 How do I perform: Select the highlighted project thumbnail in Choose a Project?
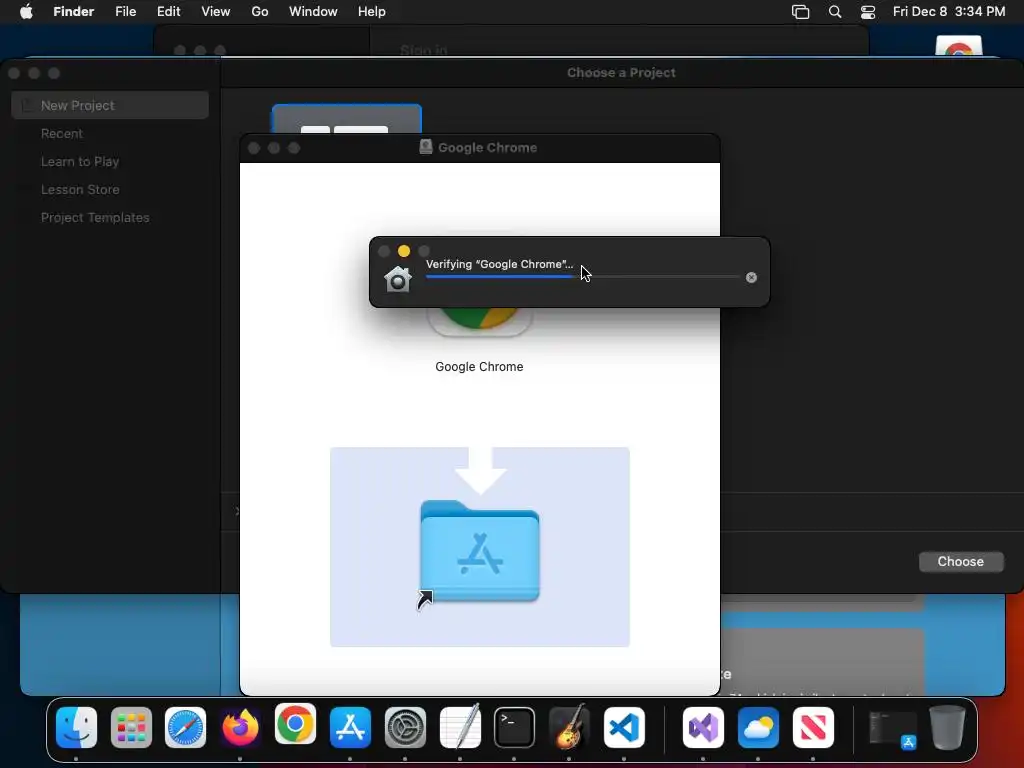pyautogui.click(x=347, y=119)
